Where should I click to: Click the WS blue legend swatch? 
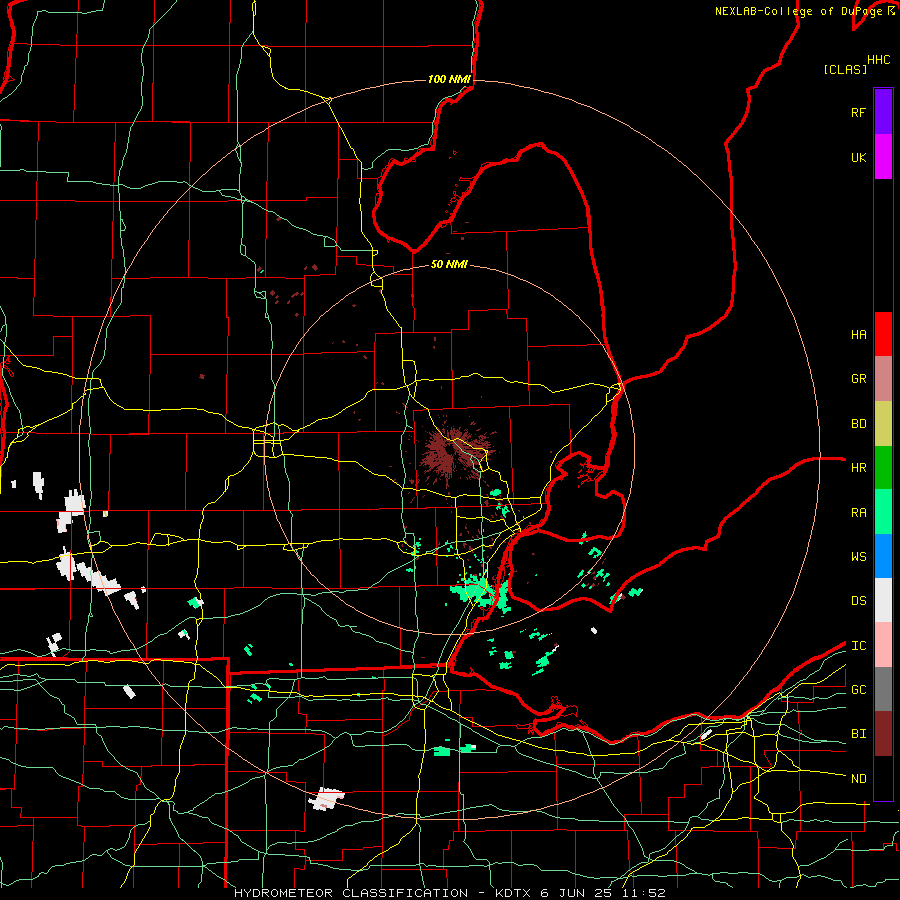click(883, 556)
